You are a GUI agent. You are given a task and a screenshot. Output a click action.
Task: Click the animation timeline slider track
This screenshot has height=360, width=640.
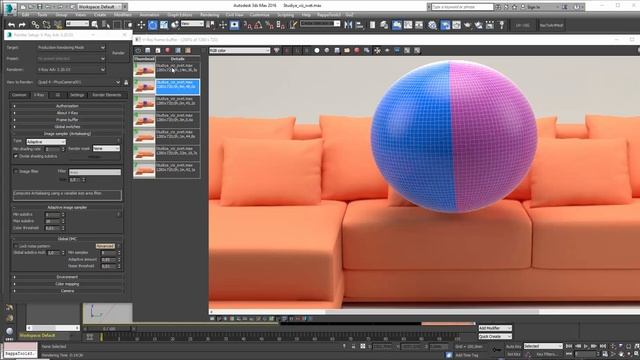(280, 337)
